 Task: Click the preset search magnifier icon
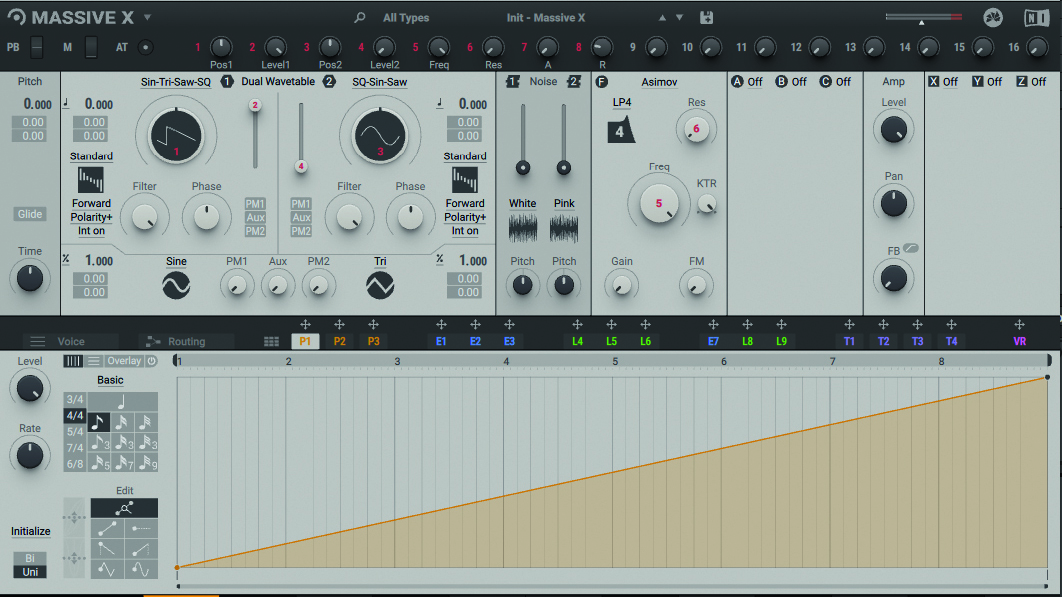pos(360,18)
